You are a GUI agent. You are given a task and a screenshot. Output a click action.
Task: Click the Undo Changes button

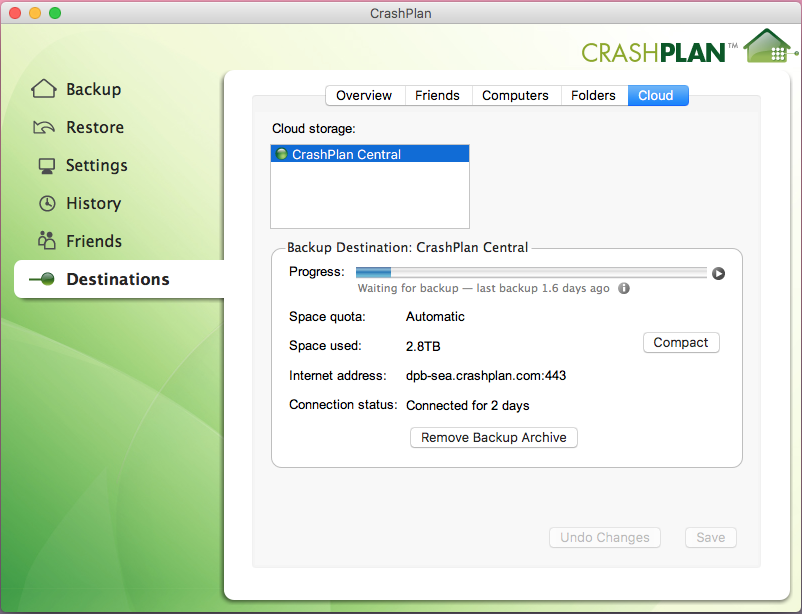(x=604, y=537)
